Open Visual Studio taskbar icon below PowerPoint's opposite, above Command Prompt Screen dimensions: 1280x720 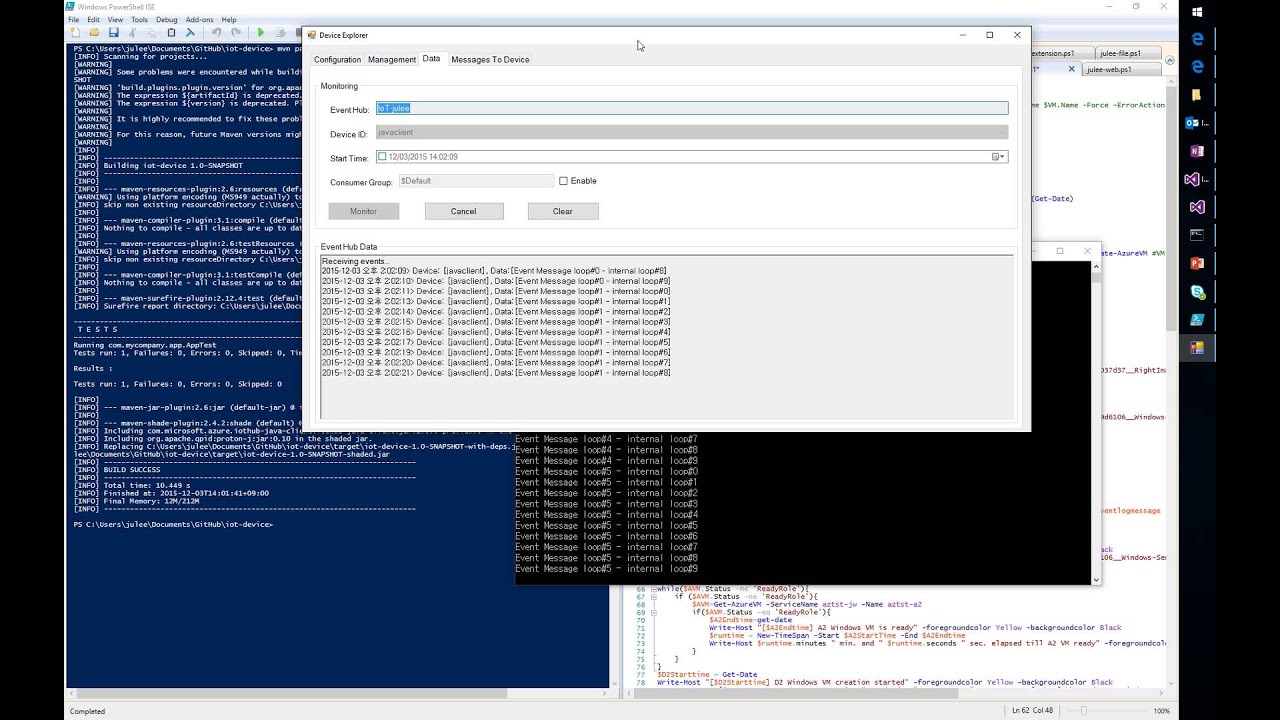point(1196,207)
